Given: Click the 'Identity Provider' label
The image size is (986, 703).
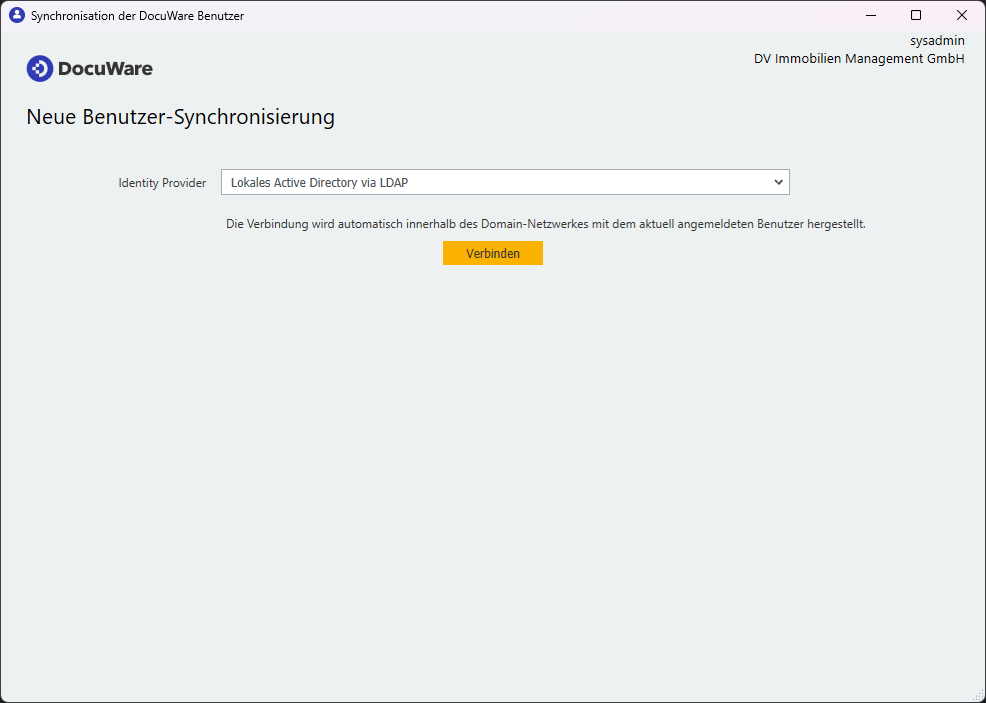Looking at the screenshot, I should [162, 183].
